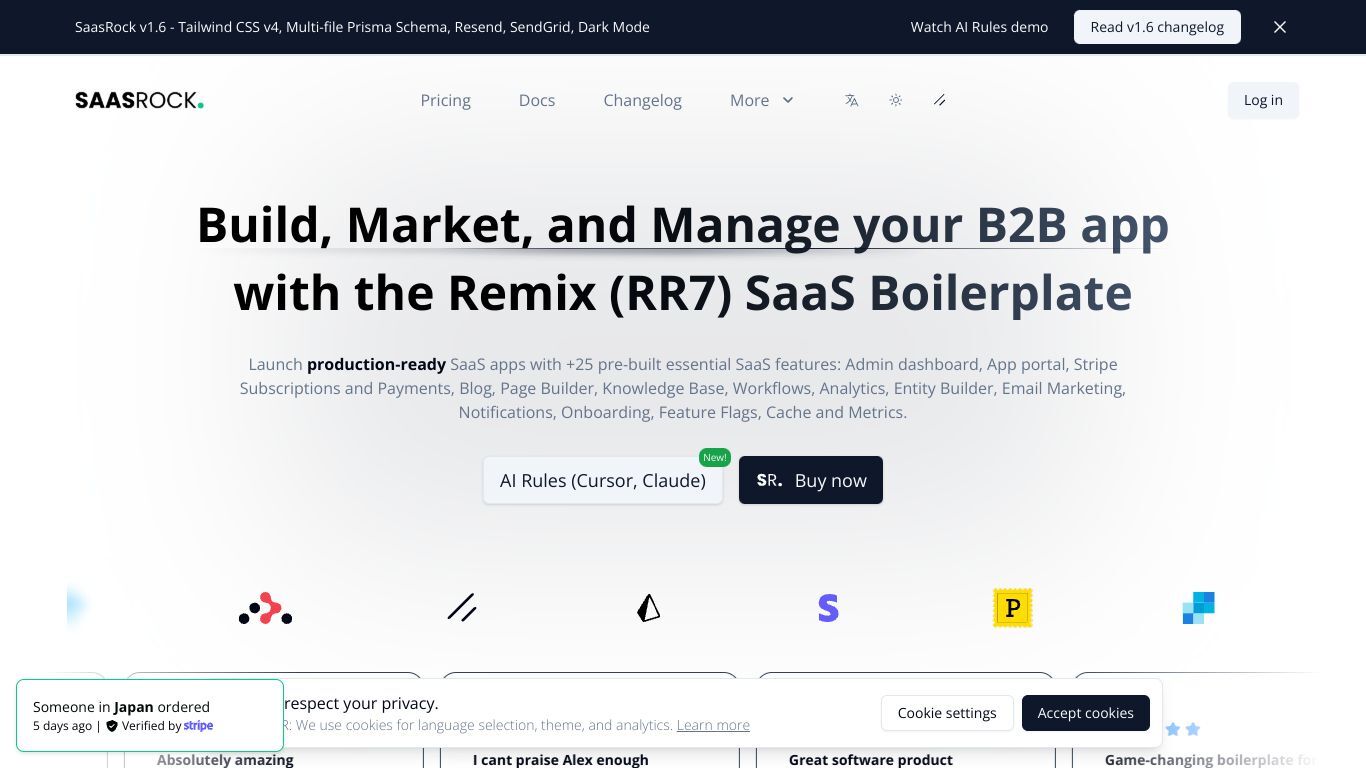Image resolution: width=1366 pixels, height=768 pixels.
Task: Click the Verified by Stripe badge
Action: pyautogui.click(x=160, y=726)
